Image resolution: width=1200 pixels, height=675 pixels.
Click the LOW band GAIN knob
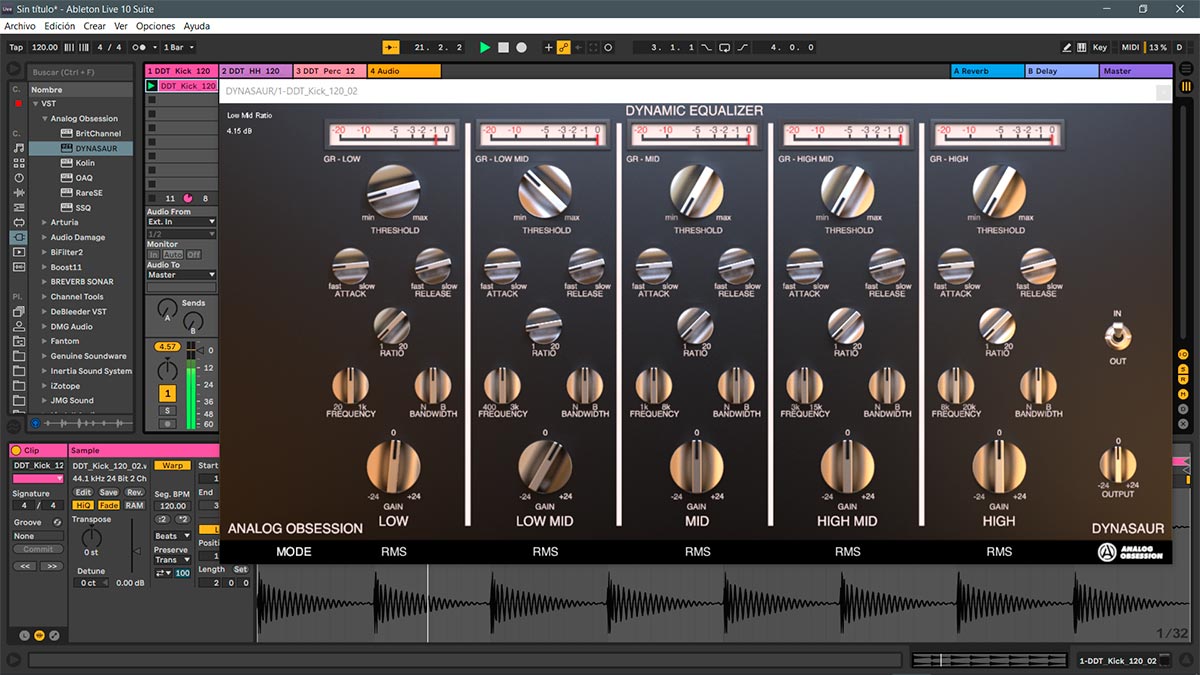393,467
